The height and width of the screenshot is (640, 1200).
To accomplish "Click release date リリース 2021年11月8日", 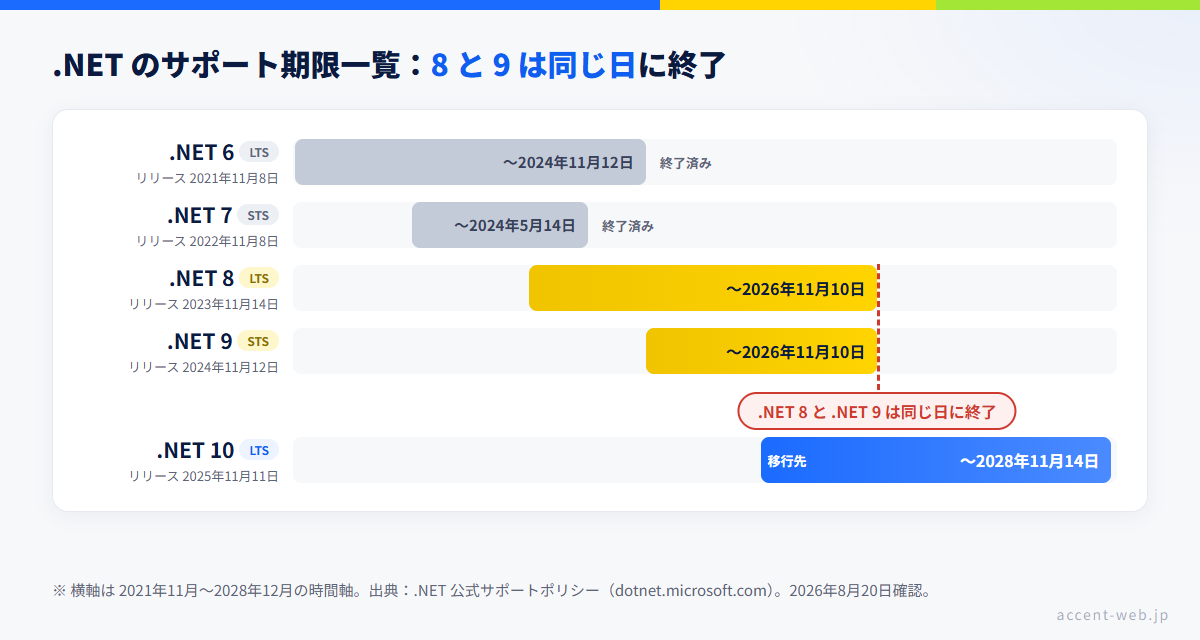I will [x=208, y=178].
